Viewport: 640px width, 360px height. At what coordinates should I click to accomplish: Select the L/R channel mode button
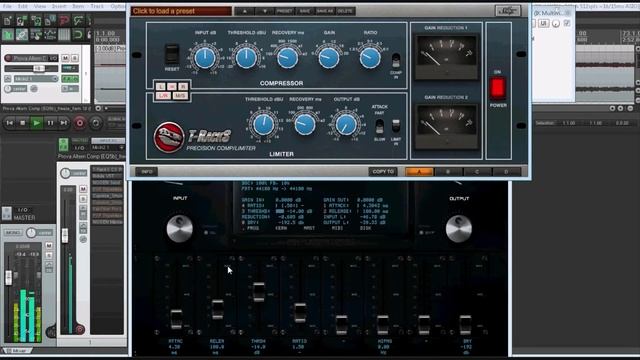point(164,96)
